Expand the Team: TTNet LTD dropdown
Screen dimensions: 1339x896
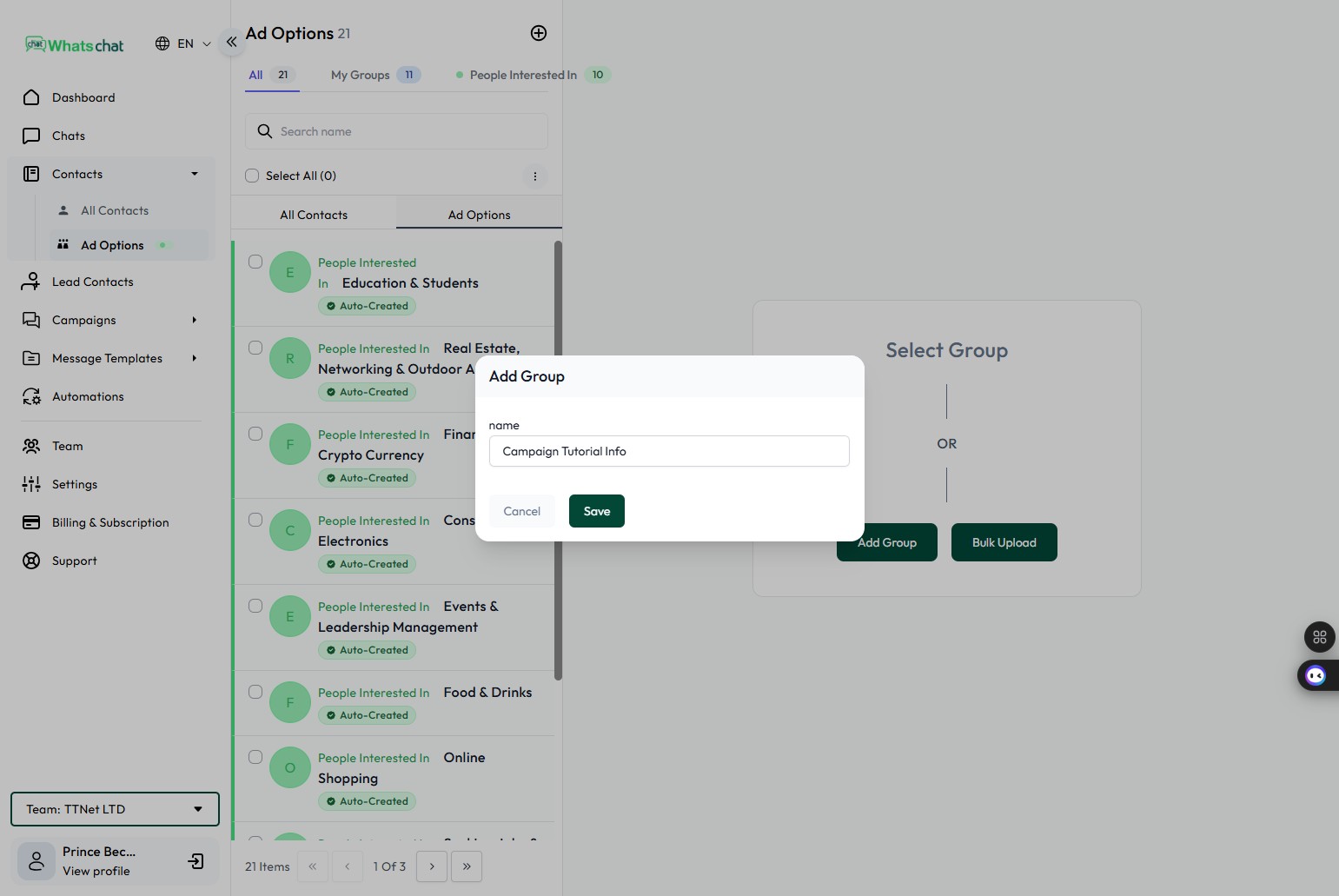[x=115, y=809]
